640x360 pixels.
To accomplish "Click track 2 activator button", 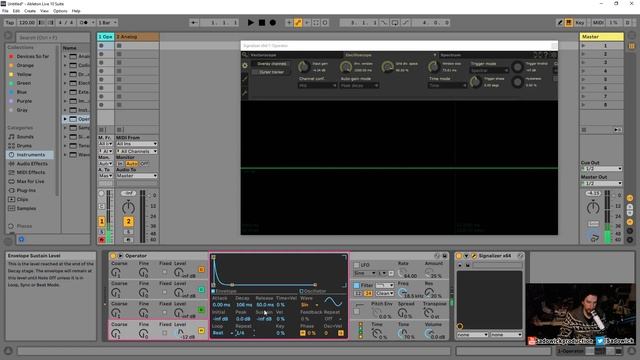I will coord(128,221).
